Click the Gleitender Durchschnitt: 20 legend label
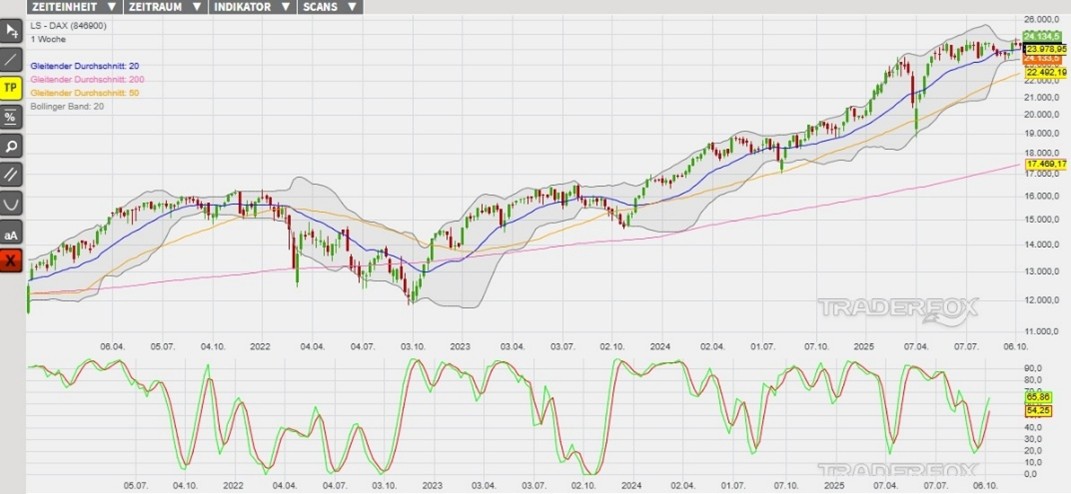The image size is (1071, 494). click(85, 65)
